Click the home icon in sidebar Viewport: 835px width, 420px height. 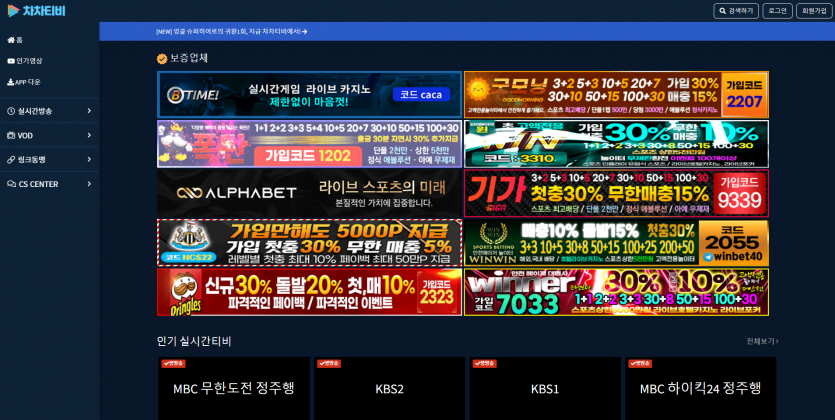[11, 40]
